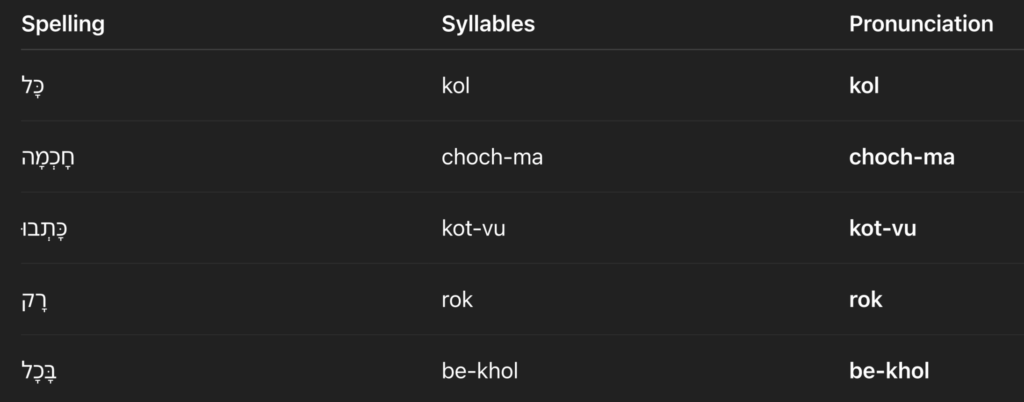Select bold 'rok' in the Pronunciation column

pos(866,300)
